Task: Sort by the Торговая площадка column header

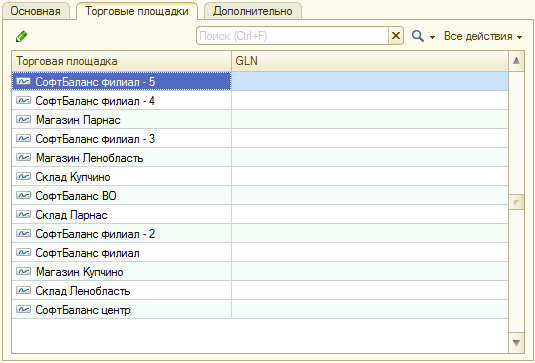Action: tap(122, 61)
